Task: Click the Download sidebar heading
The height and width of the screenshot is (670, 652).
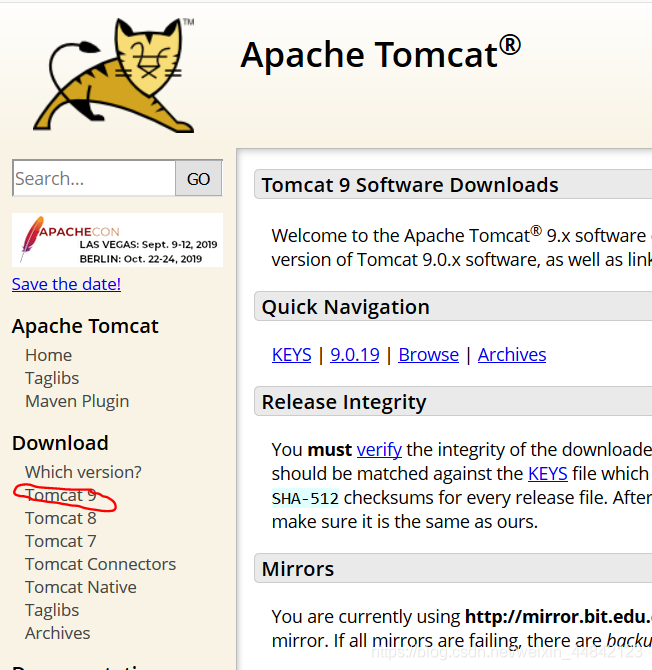Action: tap(60, 443)
